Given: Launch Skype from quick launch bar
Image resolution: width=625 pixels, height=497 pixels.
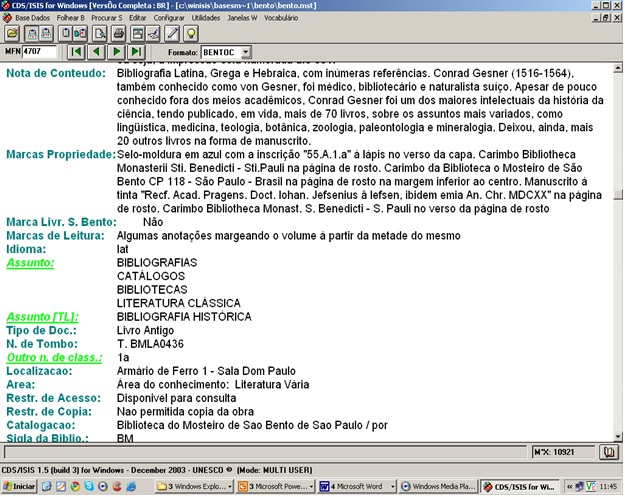Looking at the screenshot, I should pyautogui.click(x=89, y=487).
